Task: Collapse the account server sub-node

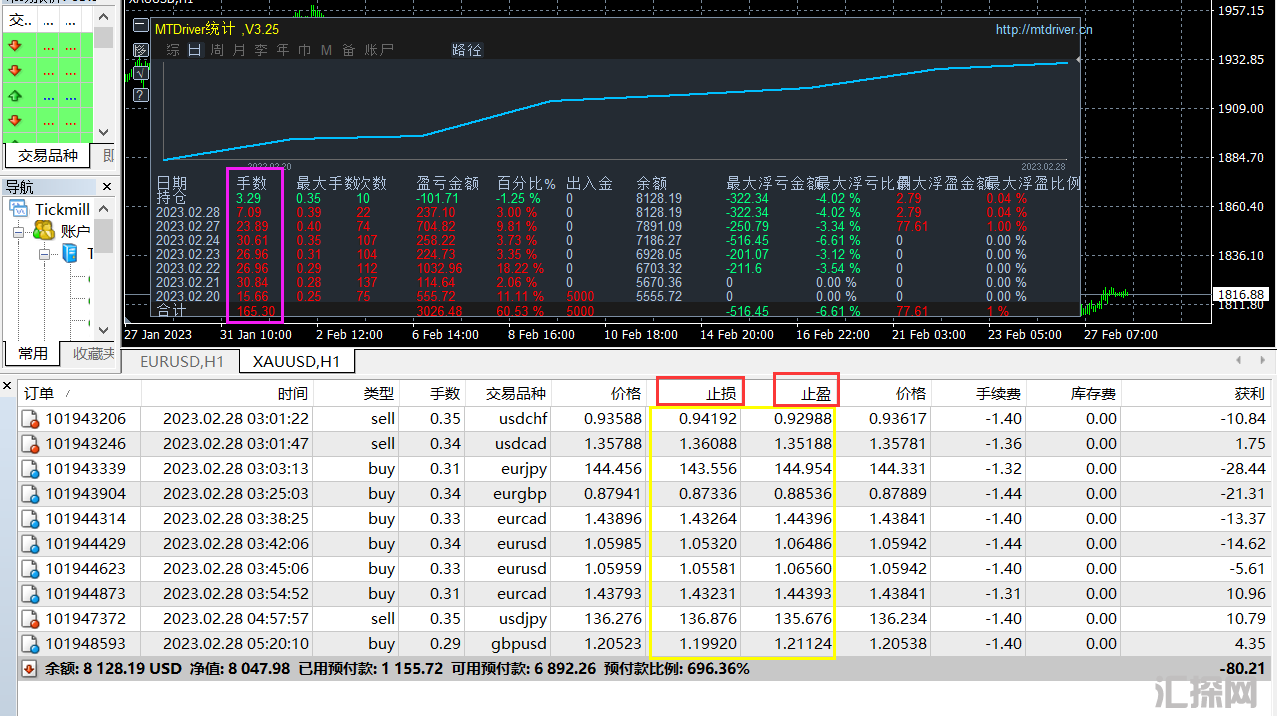Action: coord(45,254)
